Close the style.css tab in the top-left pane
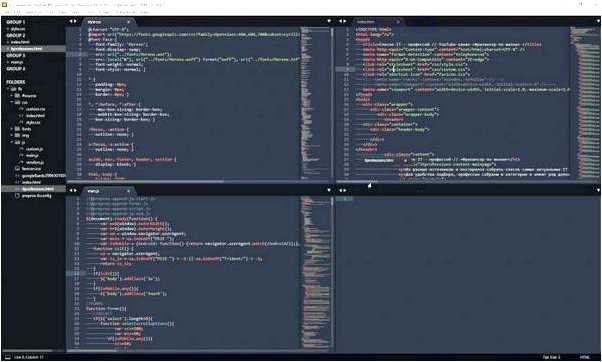Viewport: 602px width, 362px height. [128, 22]
